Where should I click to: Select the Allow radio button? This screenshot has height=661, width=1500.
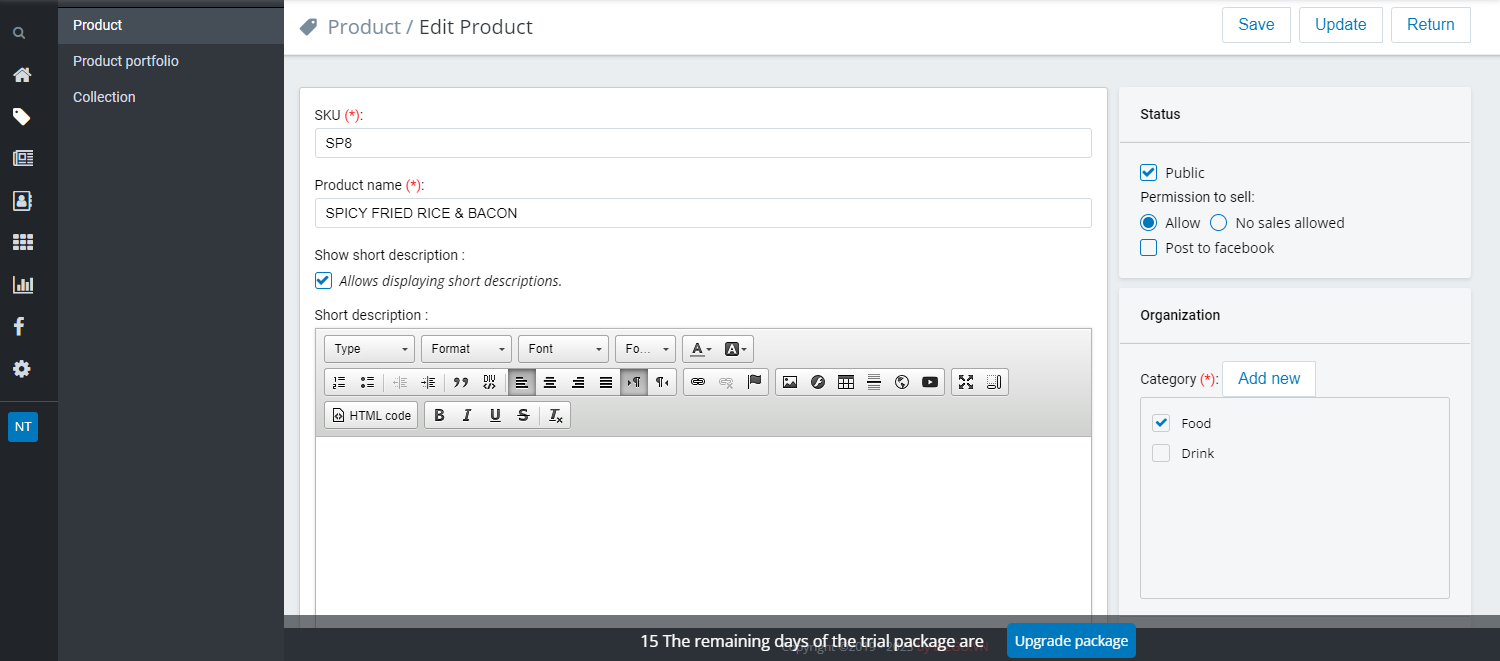click(1149, 223)
